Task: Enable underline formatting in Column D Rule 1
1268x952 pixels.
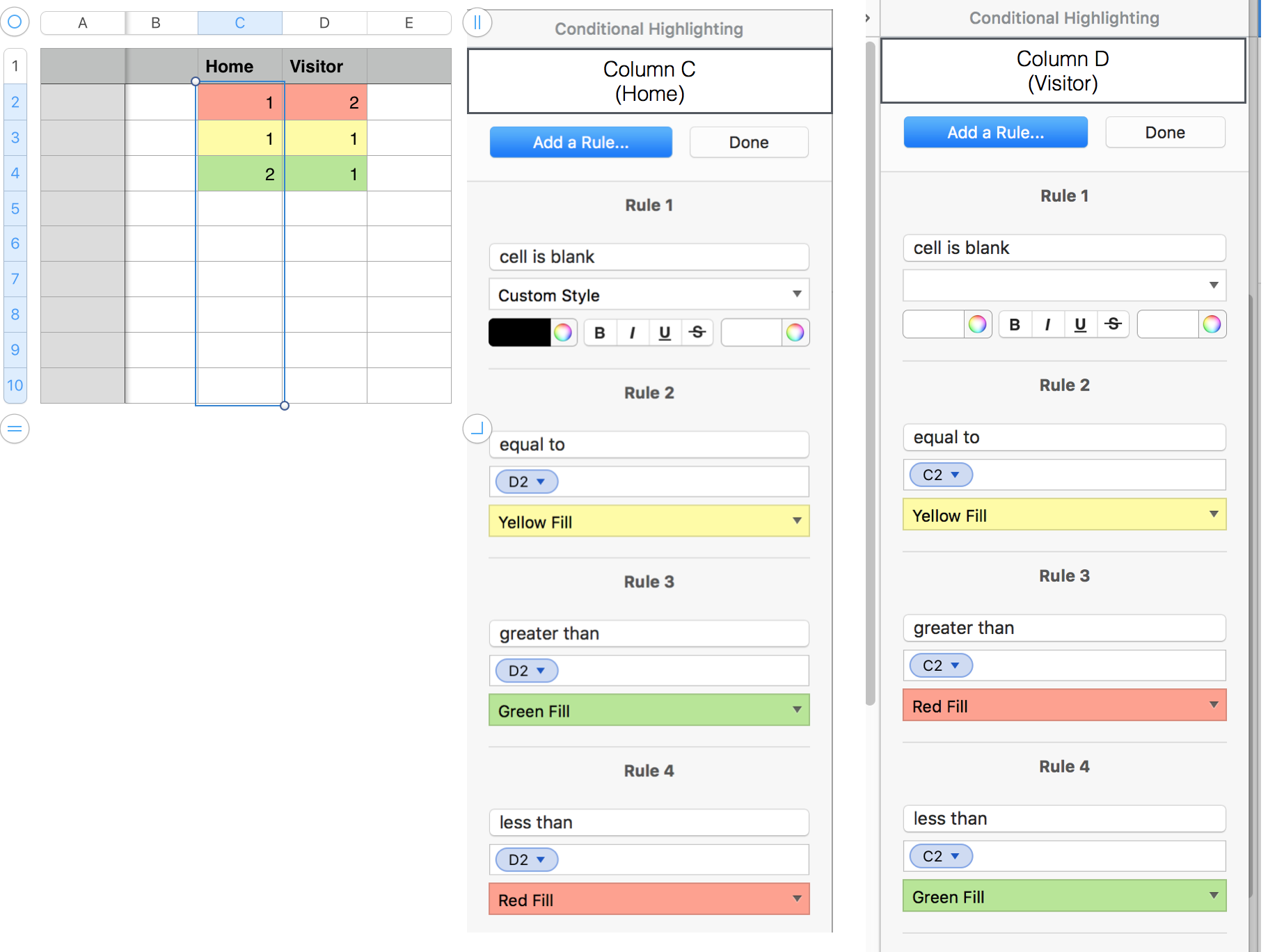Action: click(1080, 324)
